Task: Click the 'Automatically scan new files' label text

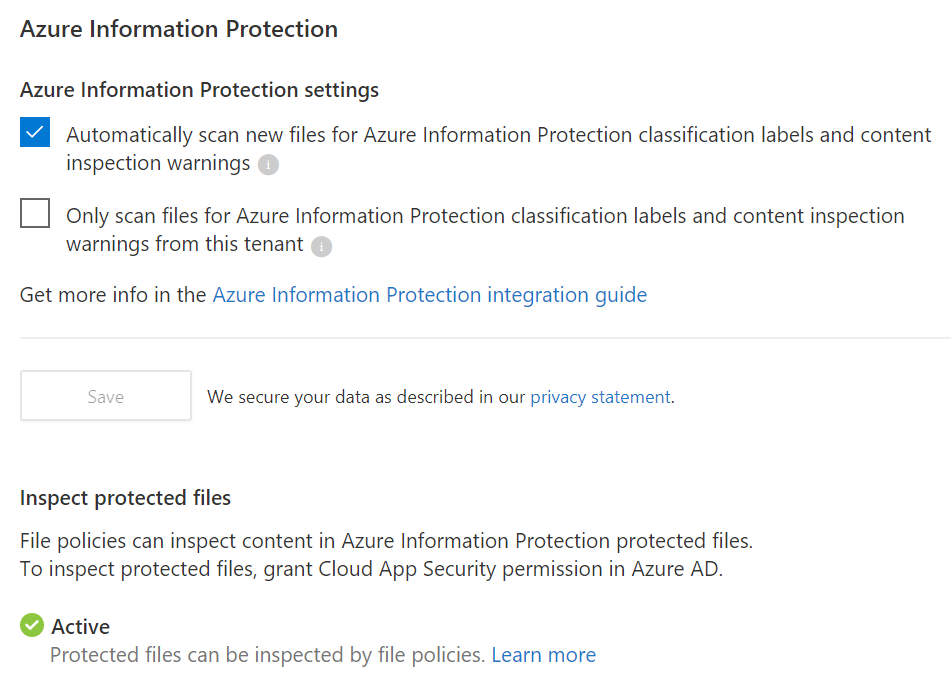Action: [498, 135]
